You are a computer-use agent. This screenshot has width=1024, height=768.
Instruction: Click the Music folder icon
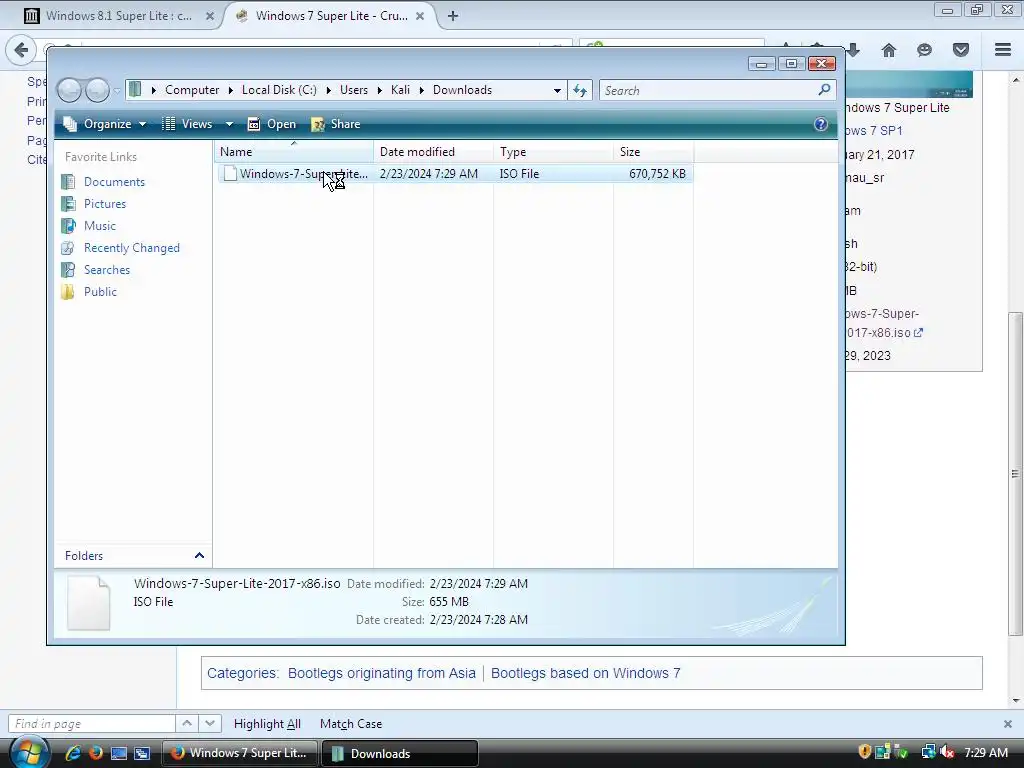click(x=68, y=226)
